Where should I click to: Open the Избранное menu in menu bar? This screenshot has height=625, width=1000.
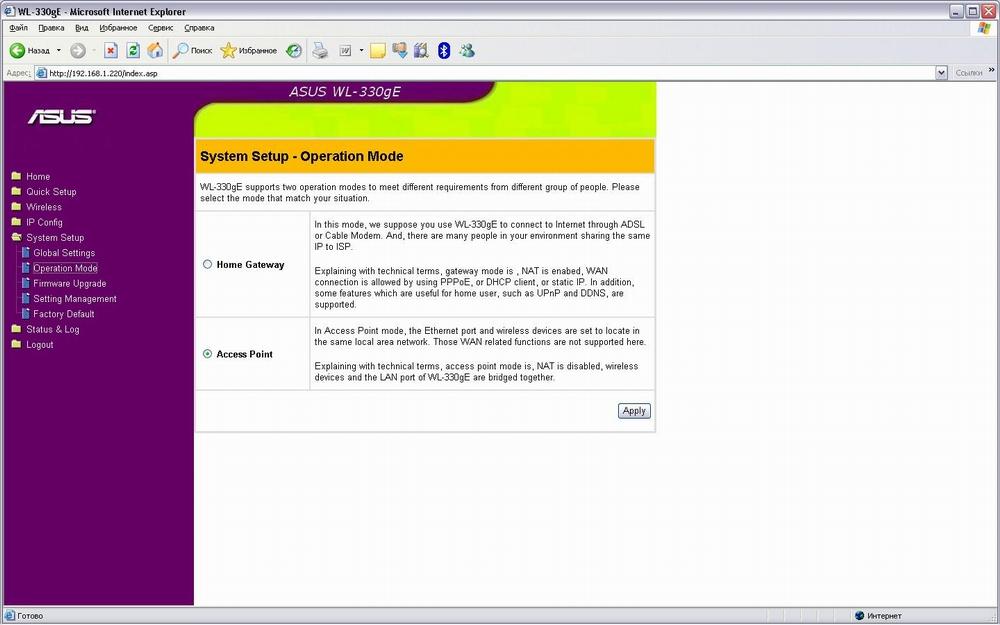click(x=118, y=28)
